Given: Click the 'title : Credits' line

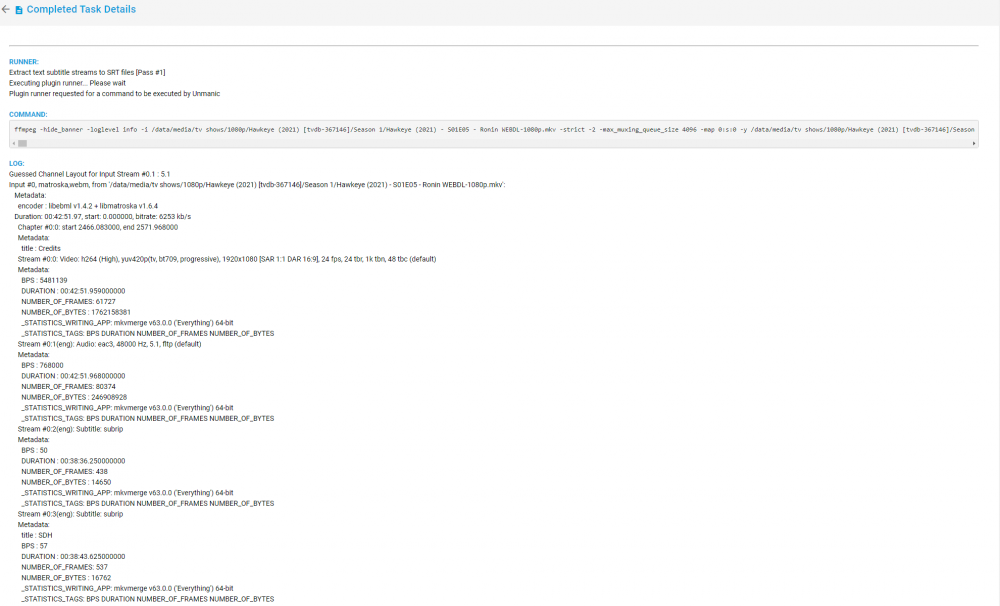Looking at the screenshot, I should [x=41, y=249].
